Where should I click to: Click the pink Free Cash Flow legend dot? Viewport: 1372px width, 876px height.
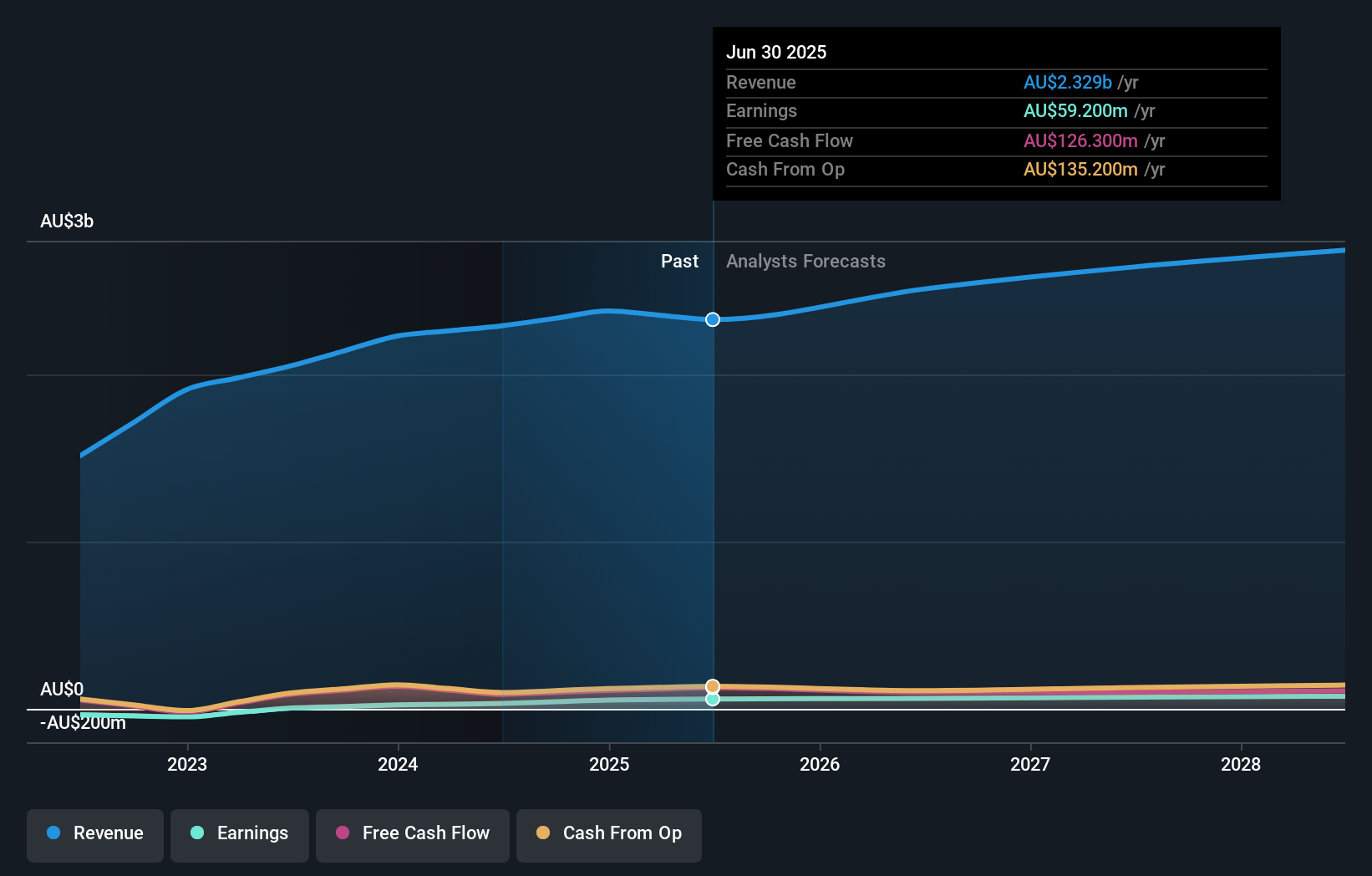click(x=342, y=833)
